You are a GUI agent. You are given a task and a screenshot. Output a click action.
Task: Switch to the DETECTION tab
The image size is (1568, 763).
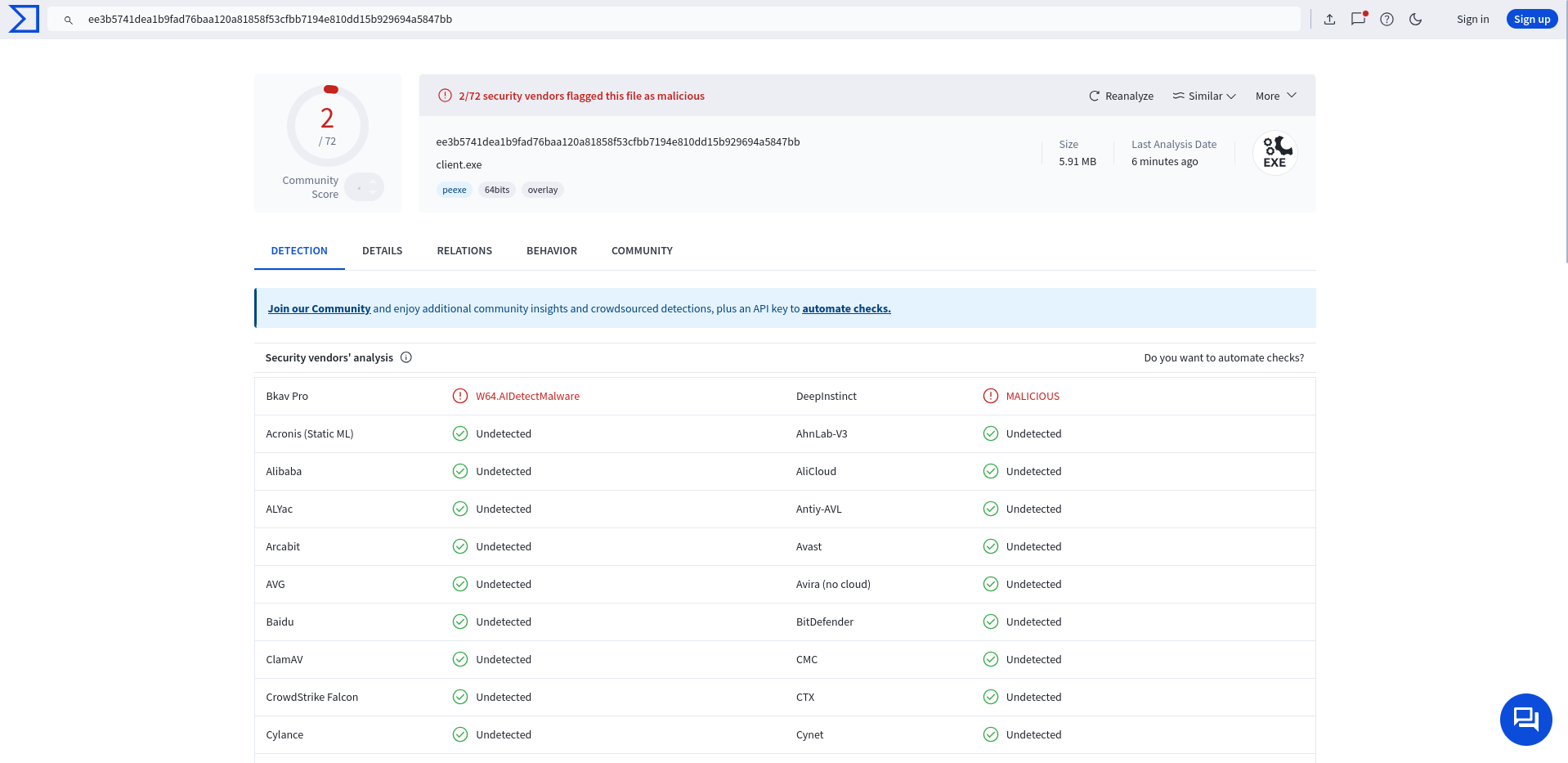pyautogui.click(x=299, y=251)
